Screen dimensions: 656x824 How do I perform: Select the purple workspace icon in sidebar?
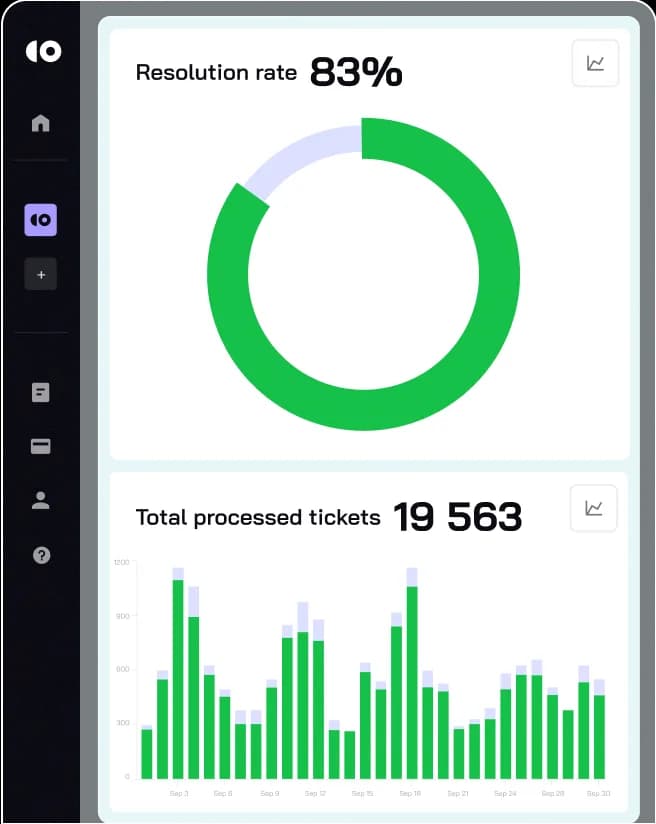coord(41,219)
